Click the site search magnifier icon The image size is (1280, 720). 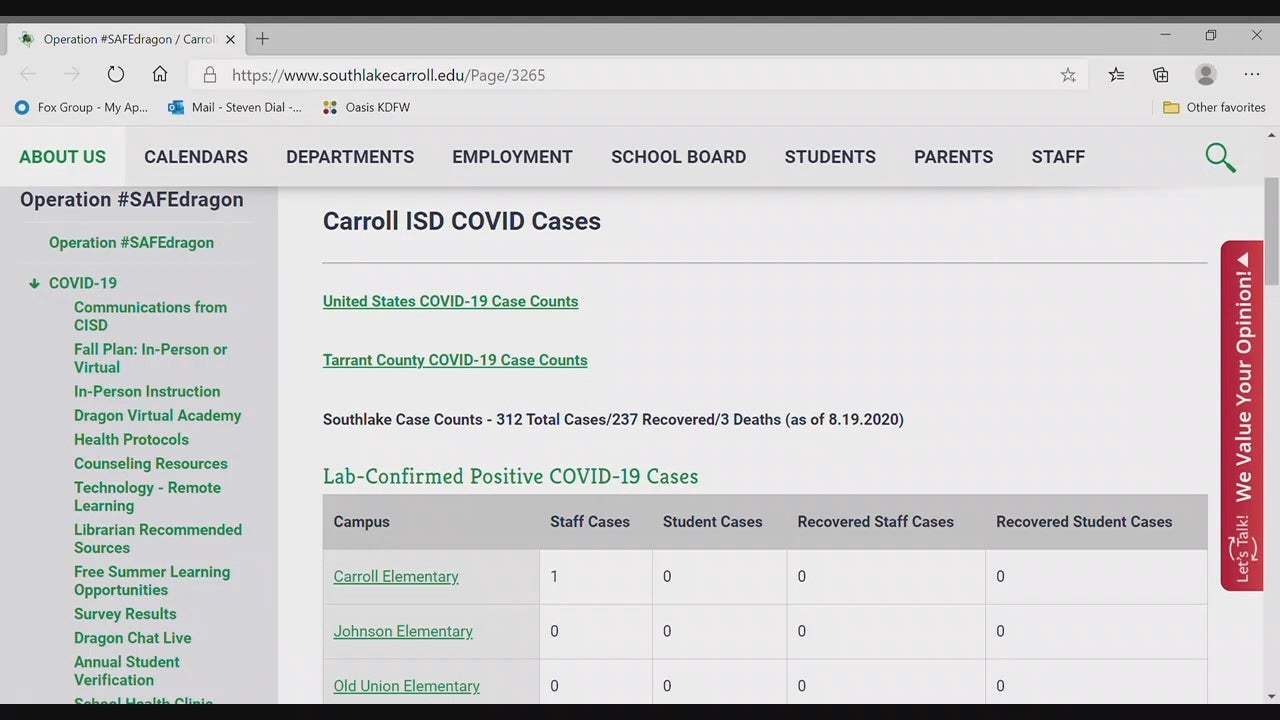(1220, 157)
